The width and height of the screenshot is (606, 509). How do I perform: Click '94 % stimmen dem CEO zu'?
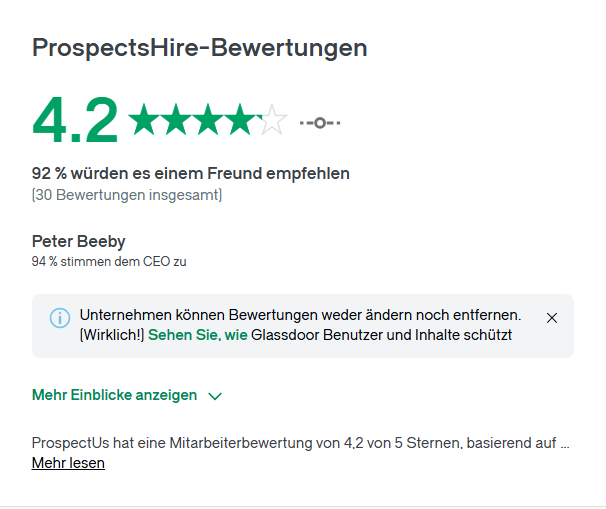[x=109, y=262]
